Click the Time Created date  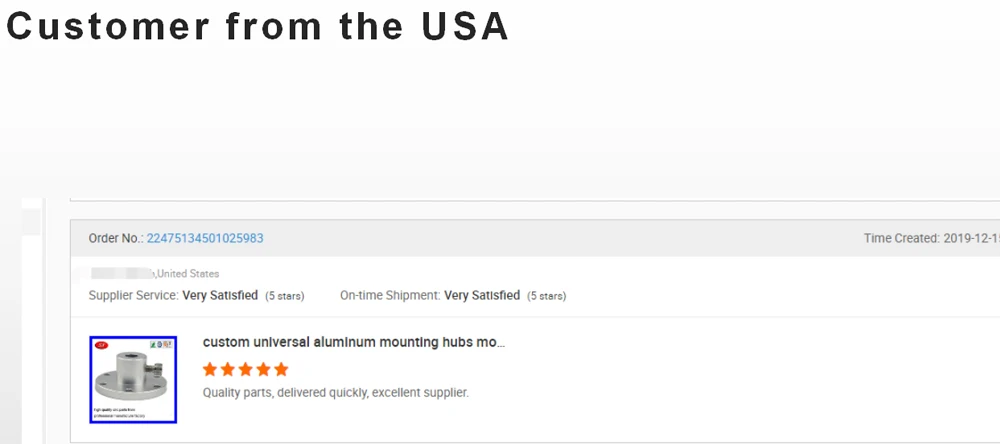tap(970, 238)
